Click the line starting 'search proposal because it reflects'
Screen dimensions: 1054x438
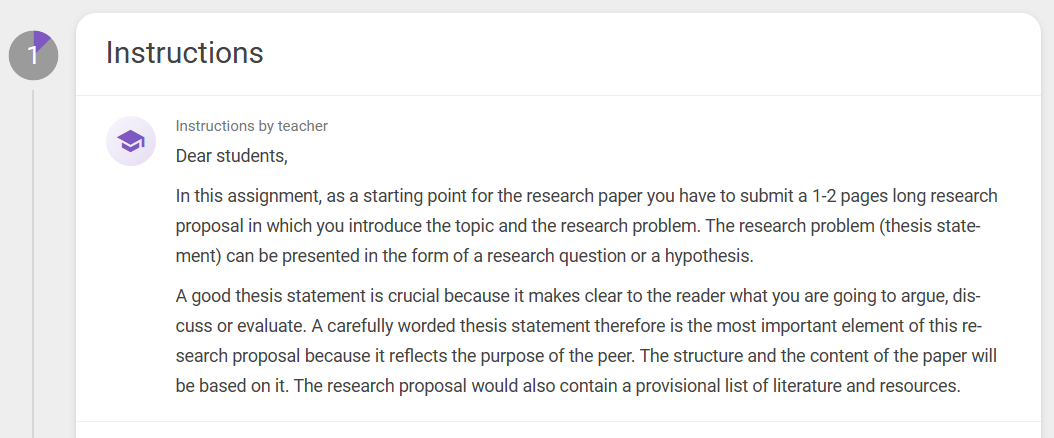tap(586, 356)
